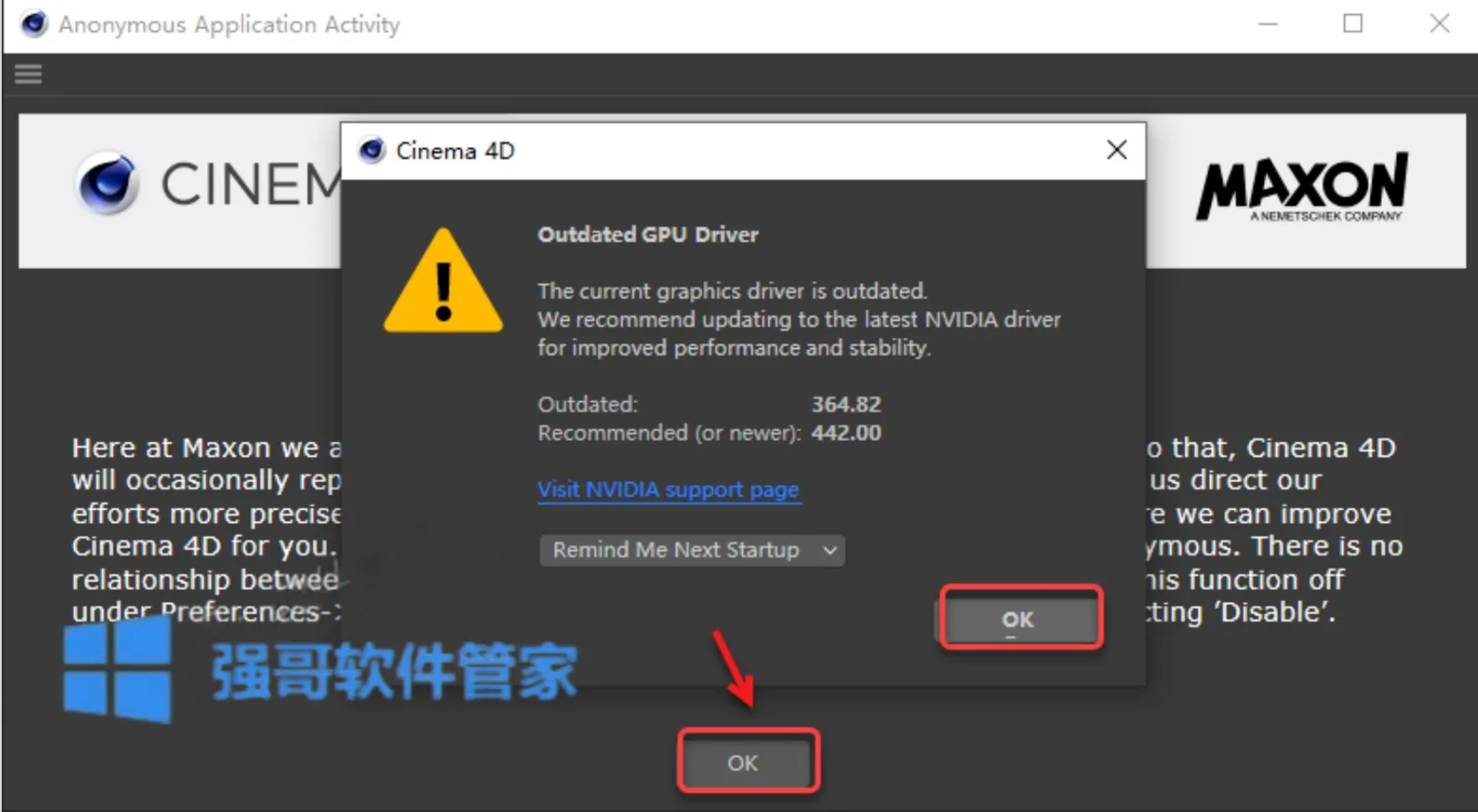
Task: Click the Maxon logo in the banner
Action: 1302,187
